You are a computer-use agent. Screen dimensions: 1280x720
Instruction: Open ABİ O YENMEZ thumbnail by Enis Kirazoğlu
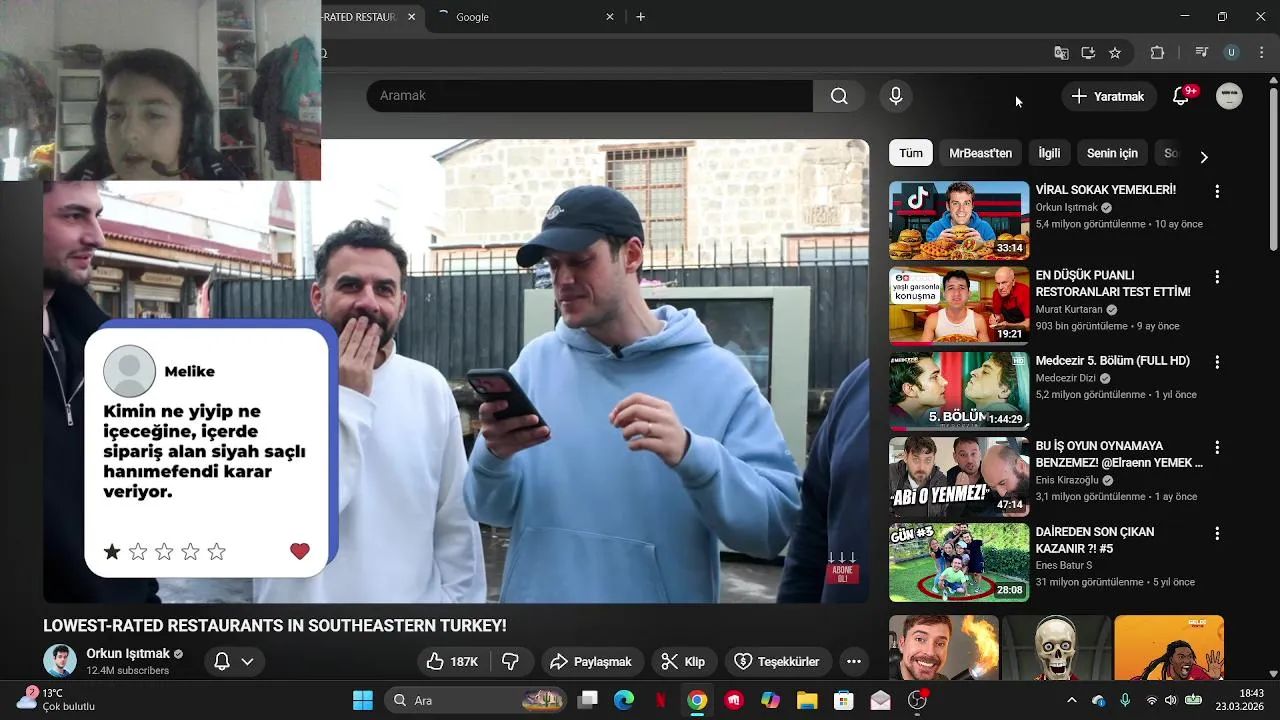click(x=959, y=477)
